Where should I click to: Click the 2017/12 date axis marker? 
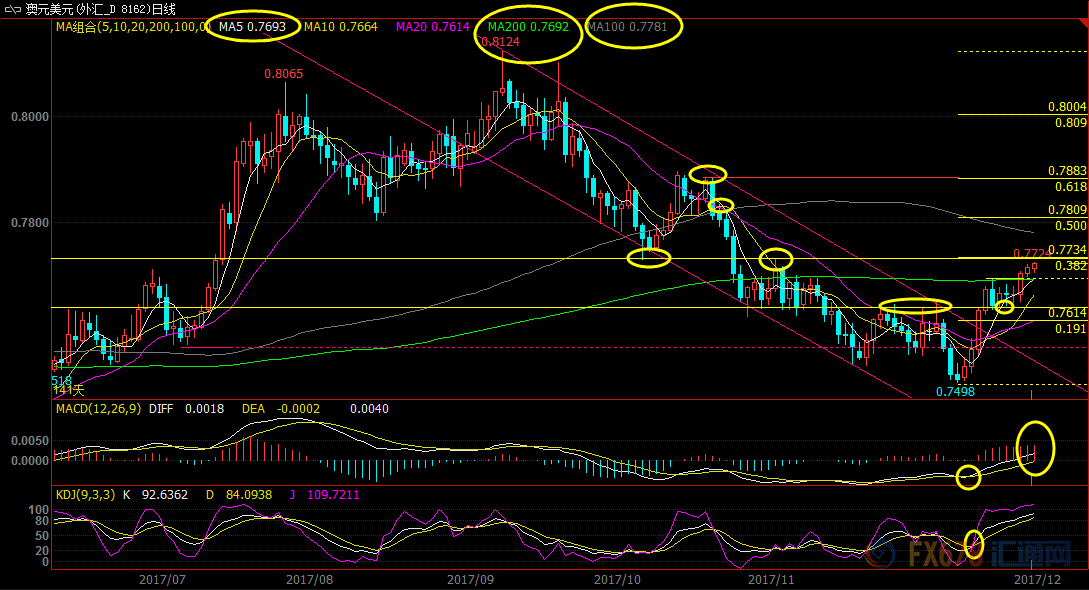tap(1037, 579)
